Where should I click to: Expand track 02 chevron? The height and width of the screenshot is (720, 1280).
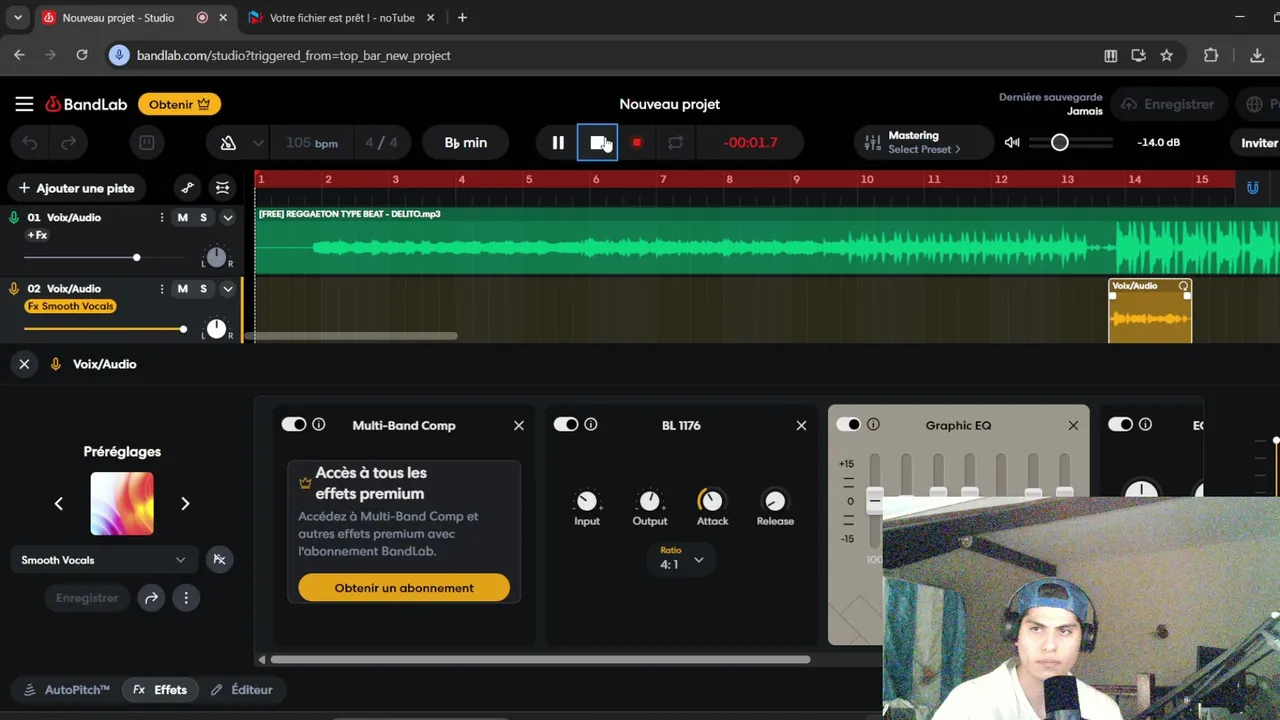pos(228,289)
